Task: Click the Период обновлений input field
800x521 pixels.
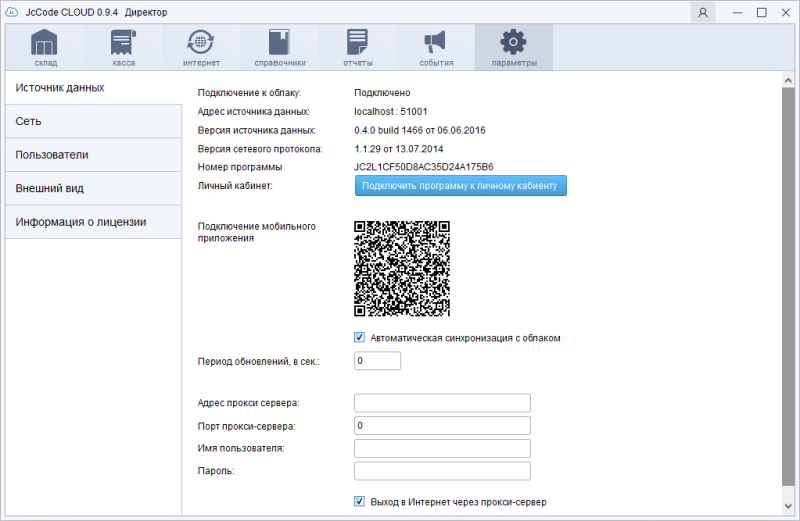Action: [377, 361]
